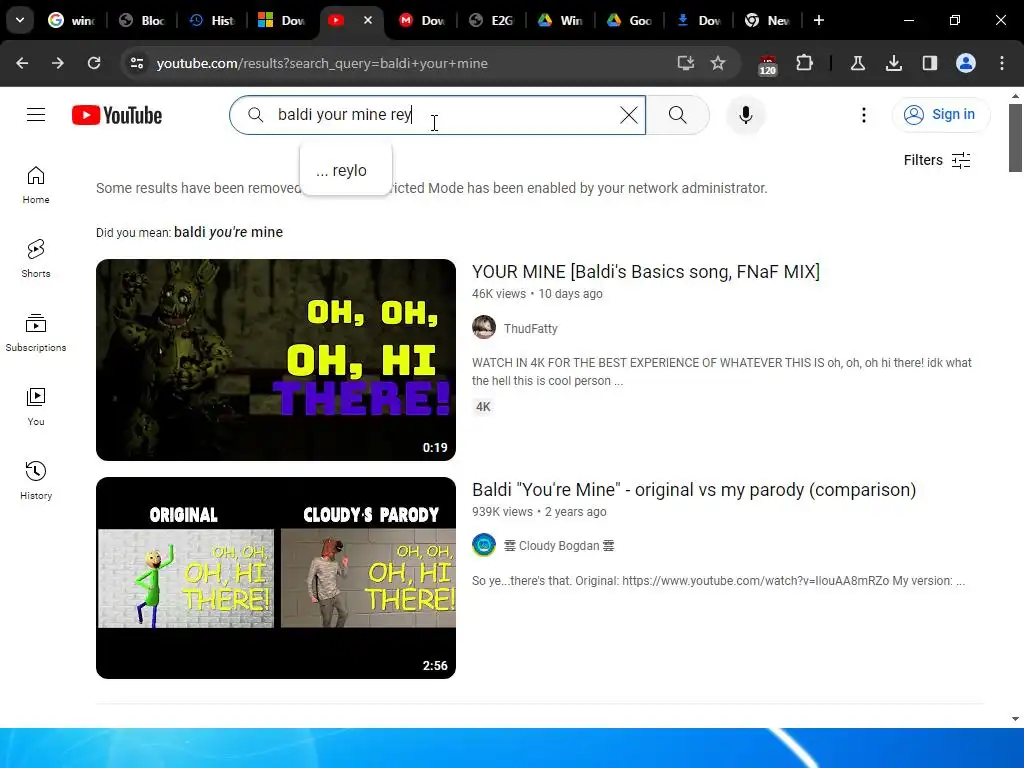Bookmark this page with star icon

pyautogui.click(x=718, y=63)
